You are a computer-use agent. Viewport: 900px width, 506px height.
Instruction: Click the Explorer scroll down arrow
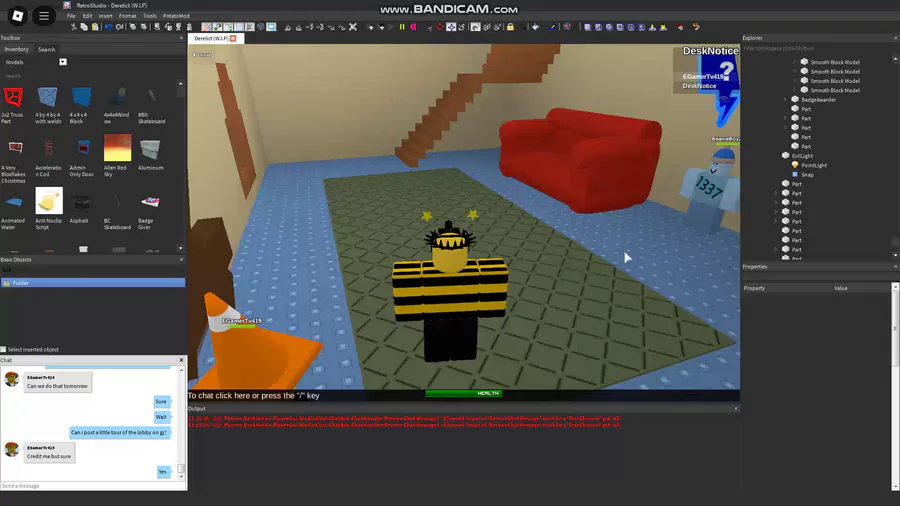896,256
